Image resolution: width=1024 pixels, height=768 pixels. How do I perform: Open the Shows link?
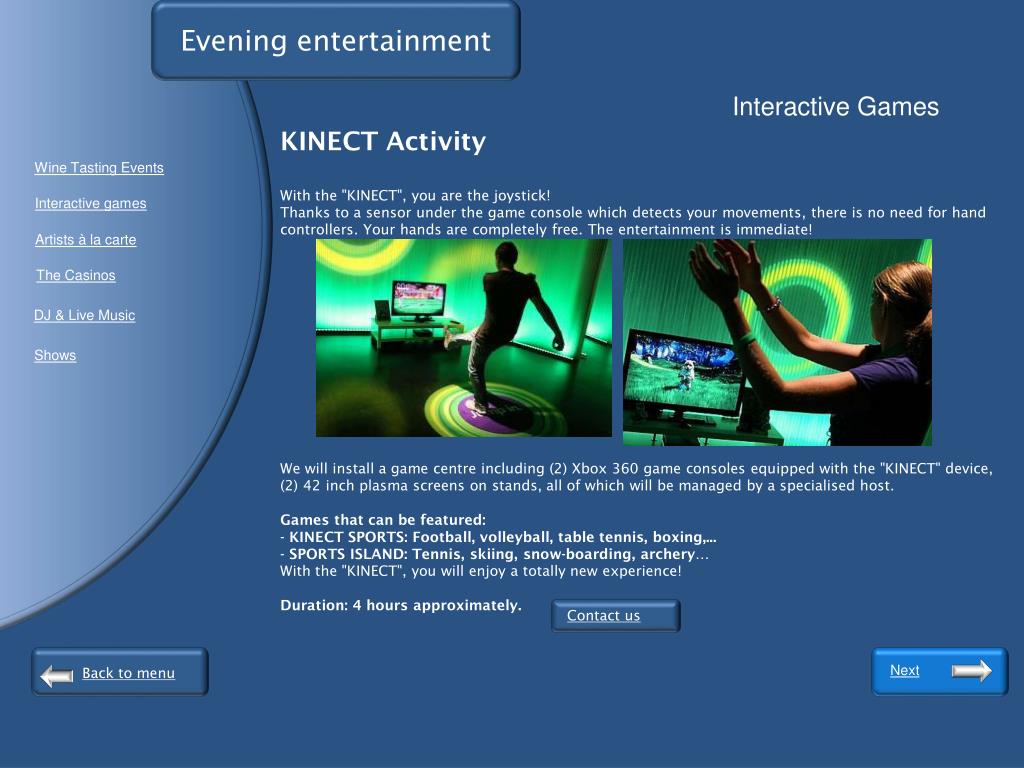point(55,356)
